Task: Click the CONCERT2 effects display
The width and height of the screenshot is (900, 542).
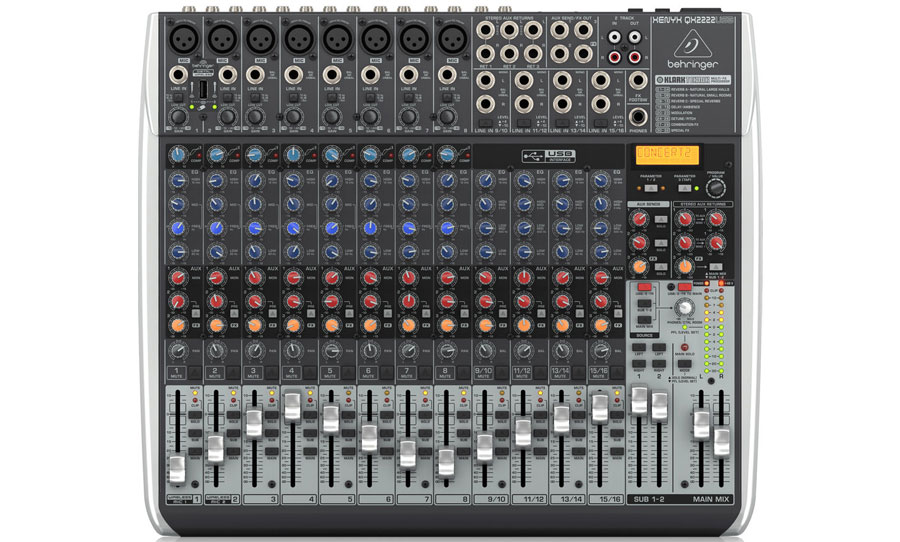Action: [666, 155]
